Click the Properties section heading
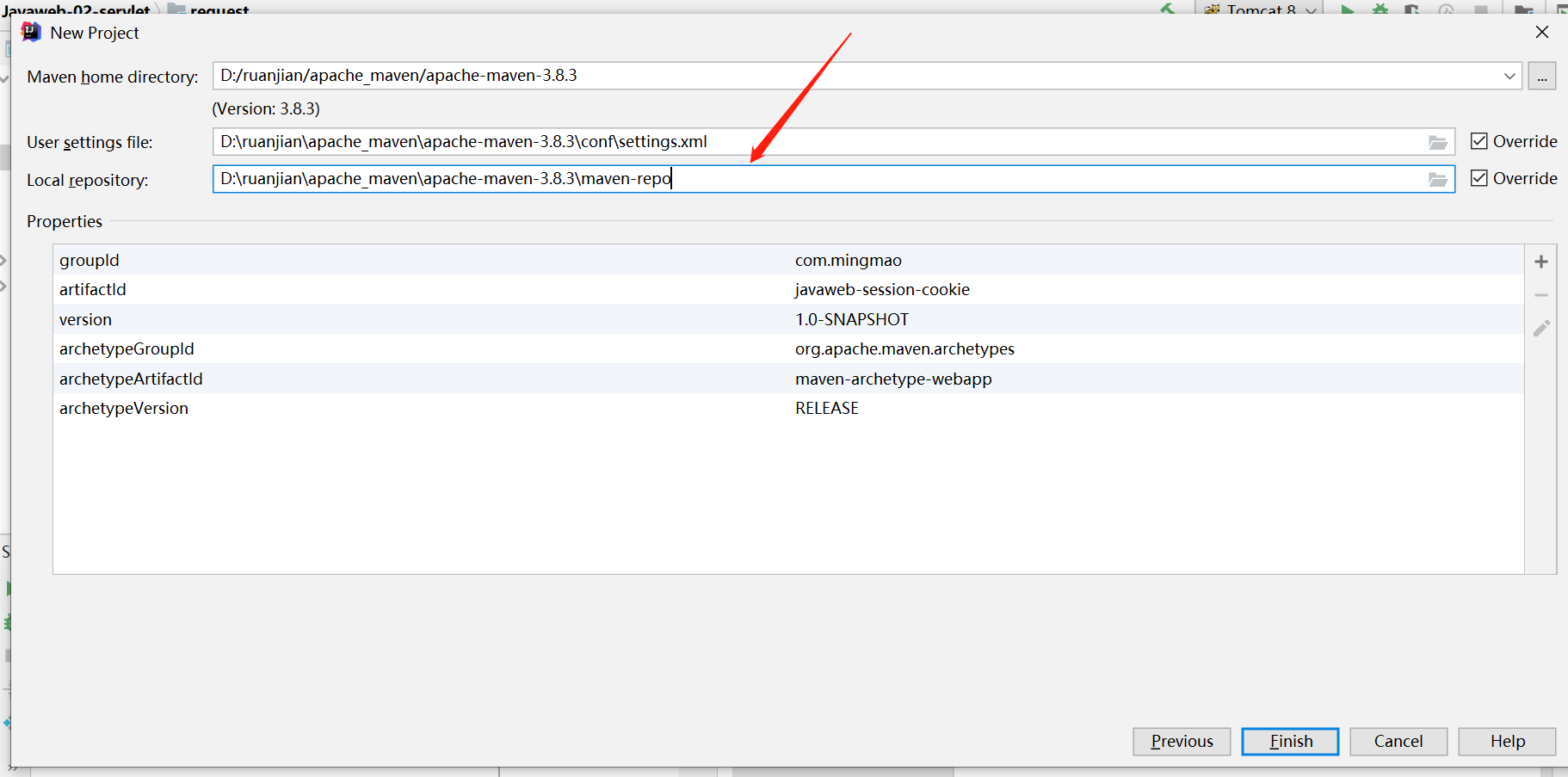The width and height of the screenshot is (1568, 777). [x=65, y=221]
